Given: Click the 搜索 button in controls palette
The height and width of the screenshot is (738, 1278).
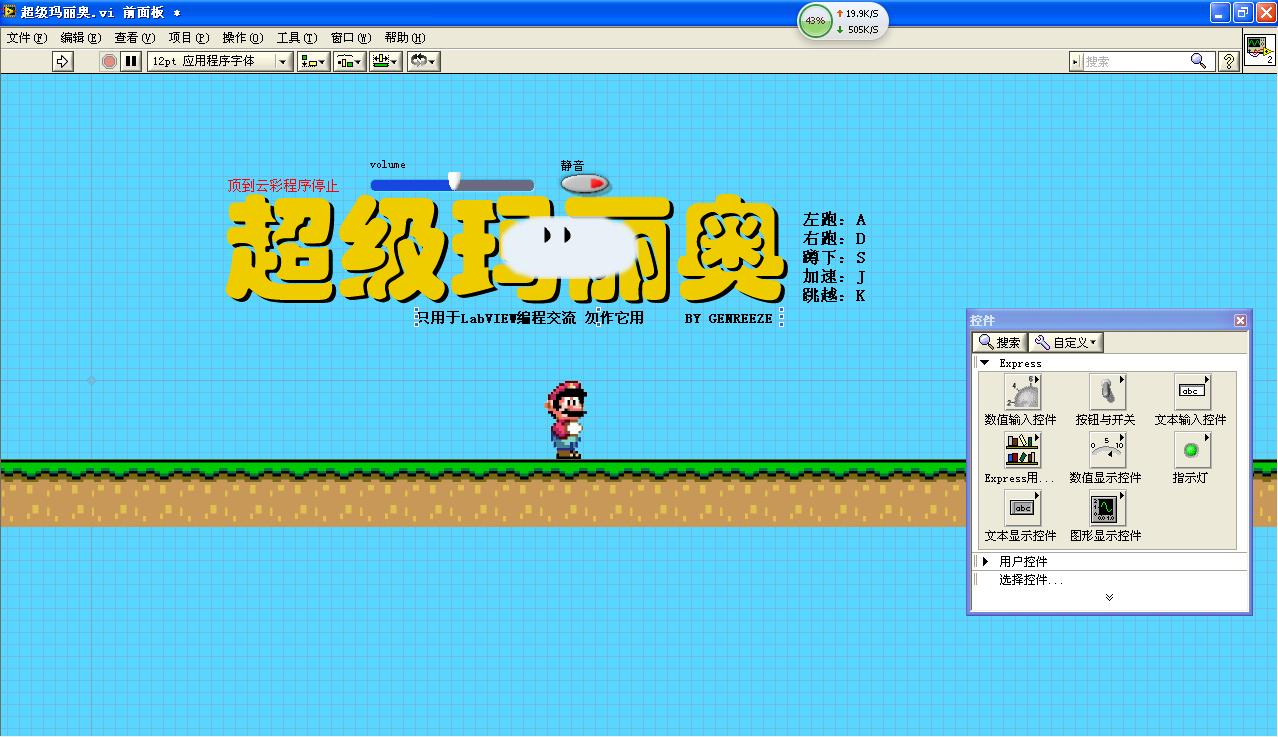Looking at the screenshot, I should (1000, 342).
